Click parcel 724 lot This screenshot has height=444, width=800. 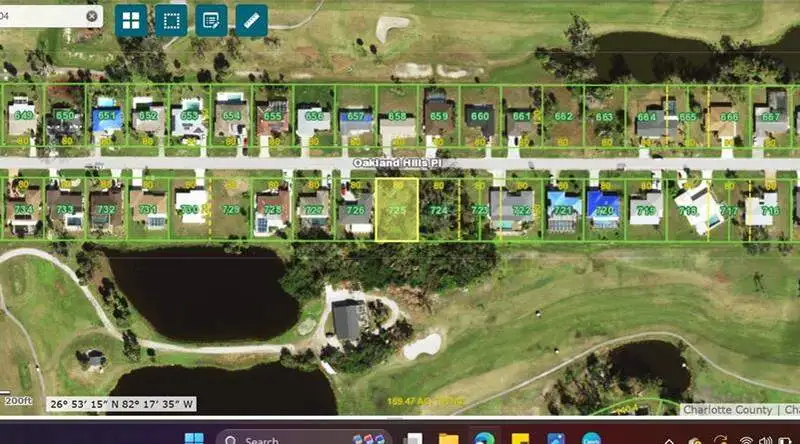tap(438, 211)
